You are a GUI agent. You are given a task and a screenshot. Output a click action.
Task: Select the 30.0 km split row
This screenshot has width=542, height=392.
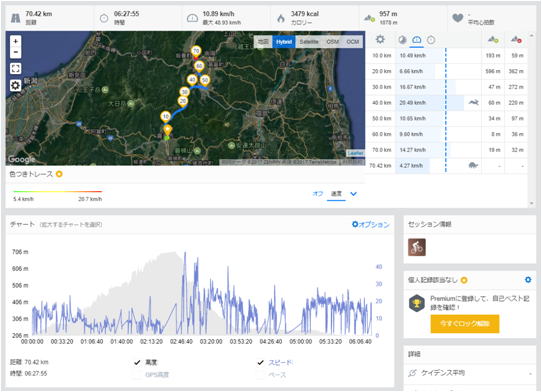(448, 87)
